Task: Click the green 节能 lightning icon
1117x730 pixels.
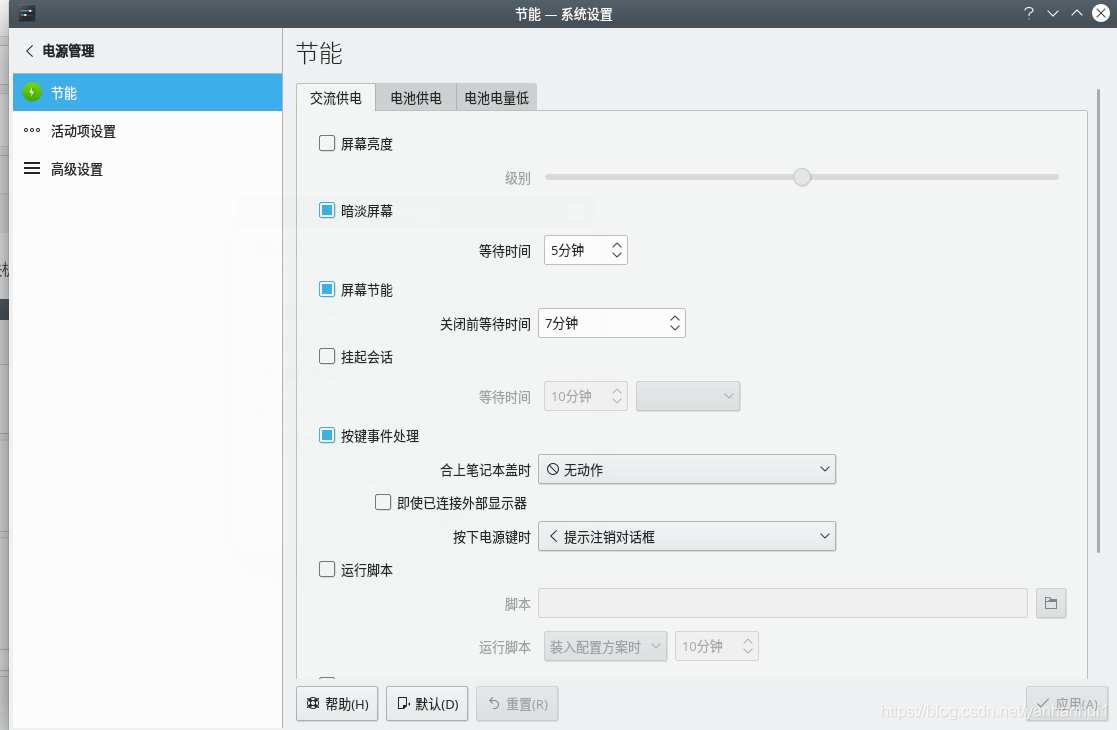Action: click(x=32, y=92)
